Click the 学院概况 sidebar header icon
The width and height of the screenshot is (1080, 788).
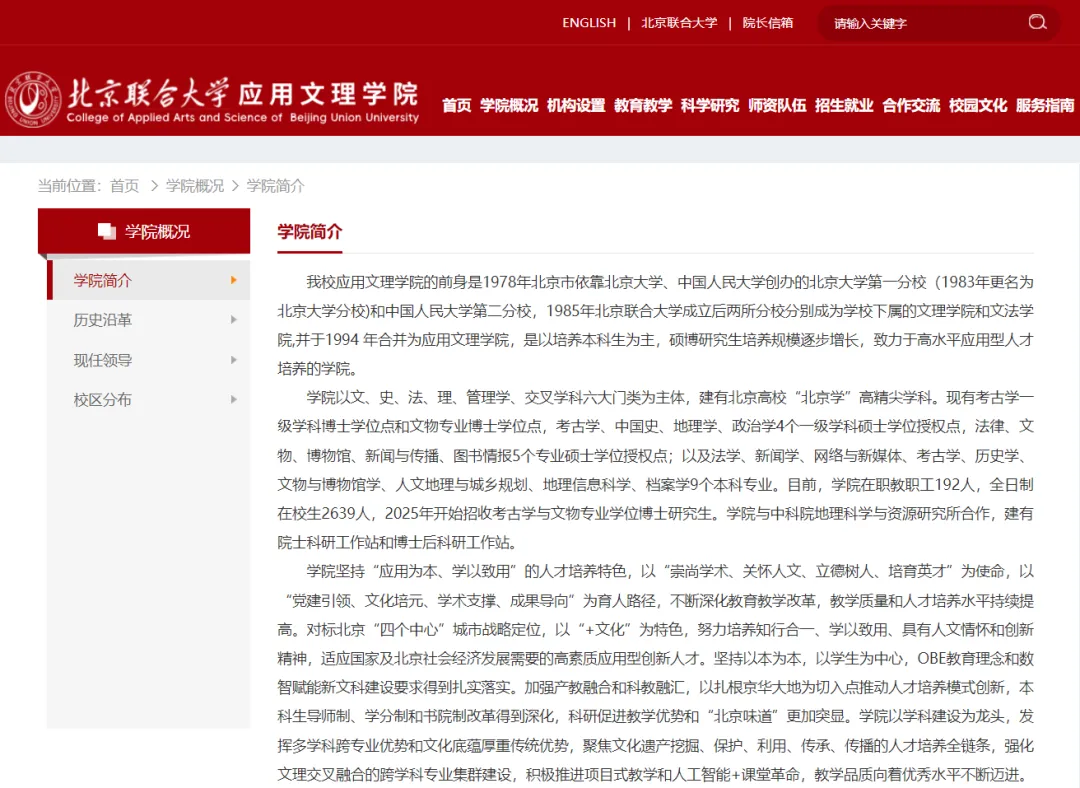(107, 231)
